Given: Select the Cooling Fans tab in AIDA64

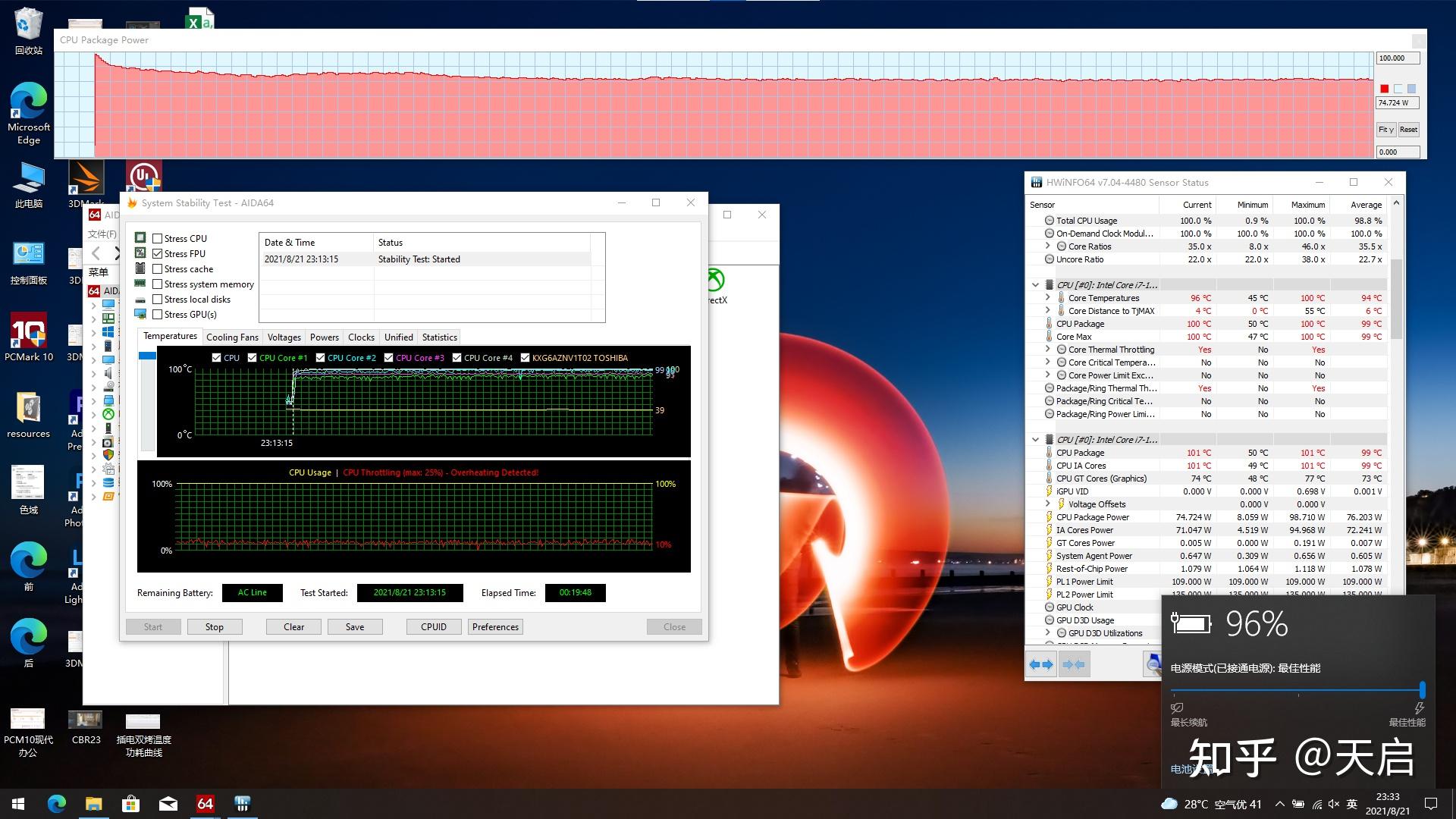Looking at the screenshot, I should pyautogui.click(x=231, y=337).
